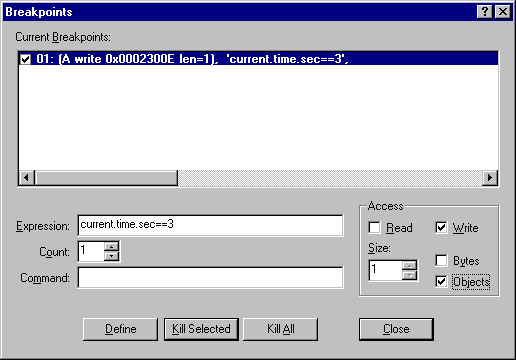Click the Command label
516x360 pixels.
pyautogui.click(x=45, y=278)
